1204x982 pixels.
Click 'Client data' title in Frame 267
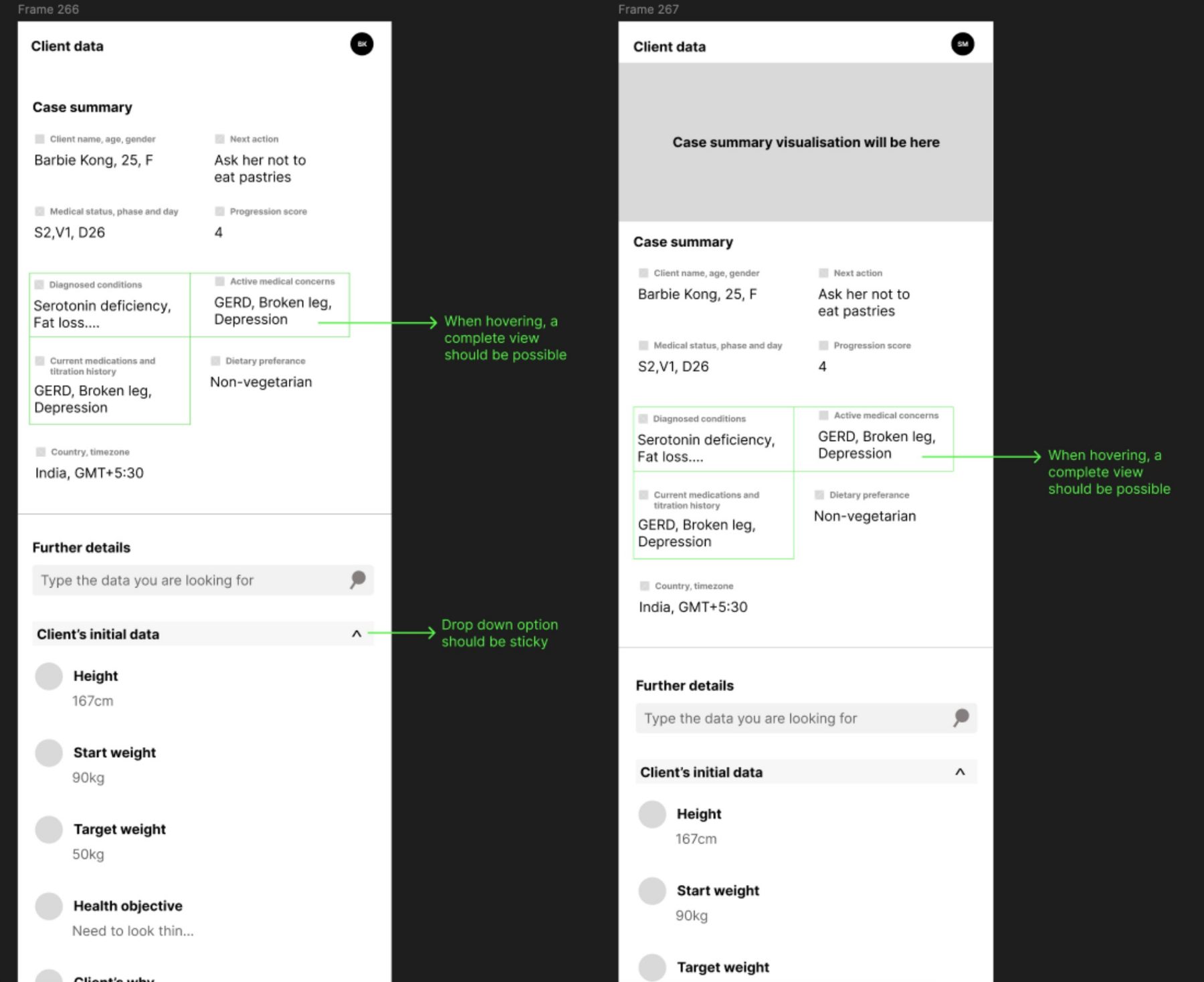(670, 47)
